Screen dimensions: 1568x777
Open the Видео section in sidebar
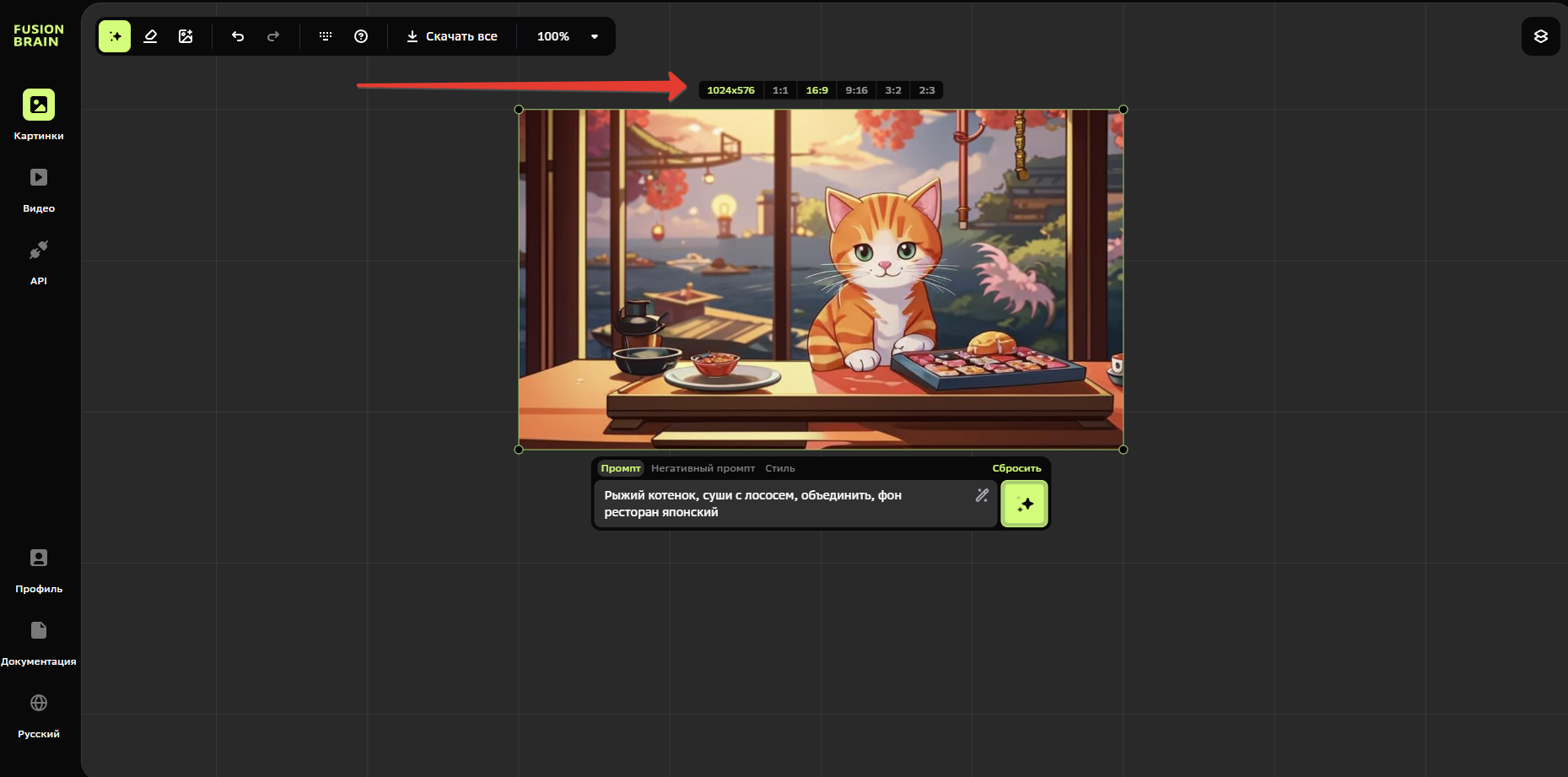[39, 189]
